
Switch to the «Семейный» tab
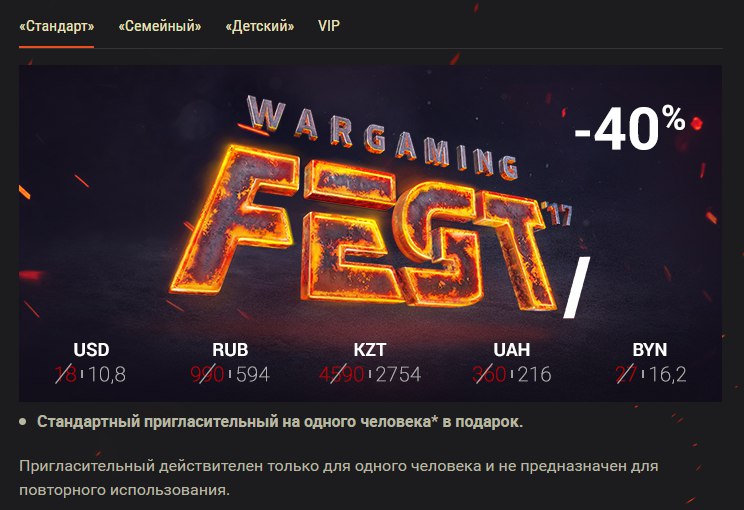click(x=160, y=26)
